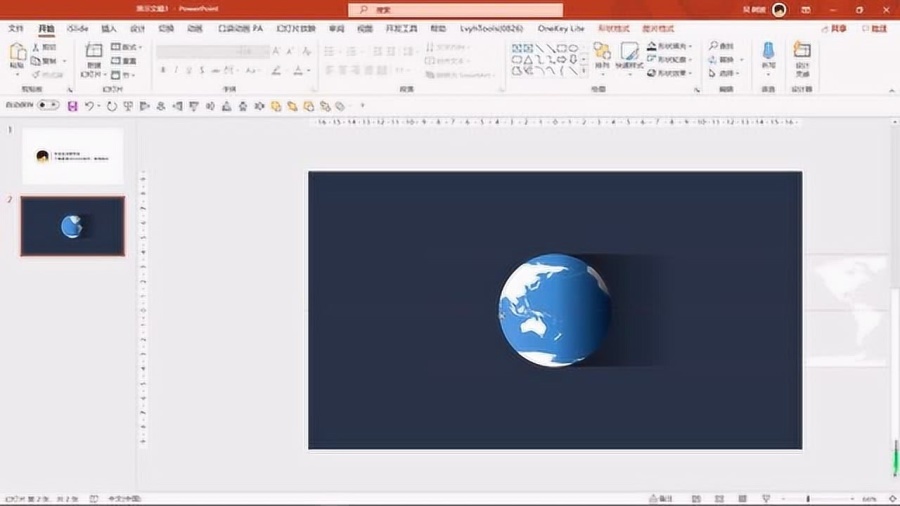This screenshot has width=900, height=506.
Task: Switch to the Insert tab
Action: pyautogui.click(x=108, y=28)
